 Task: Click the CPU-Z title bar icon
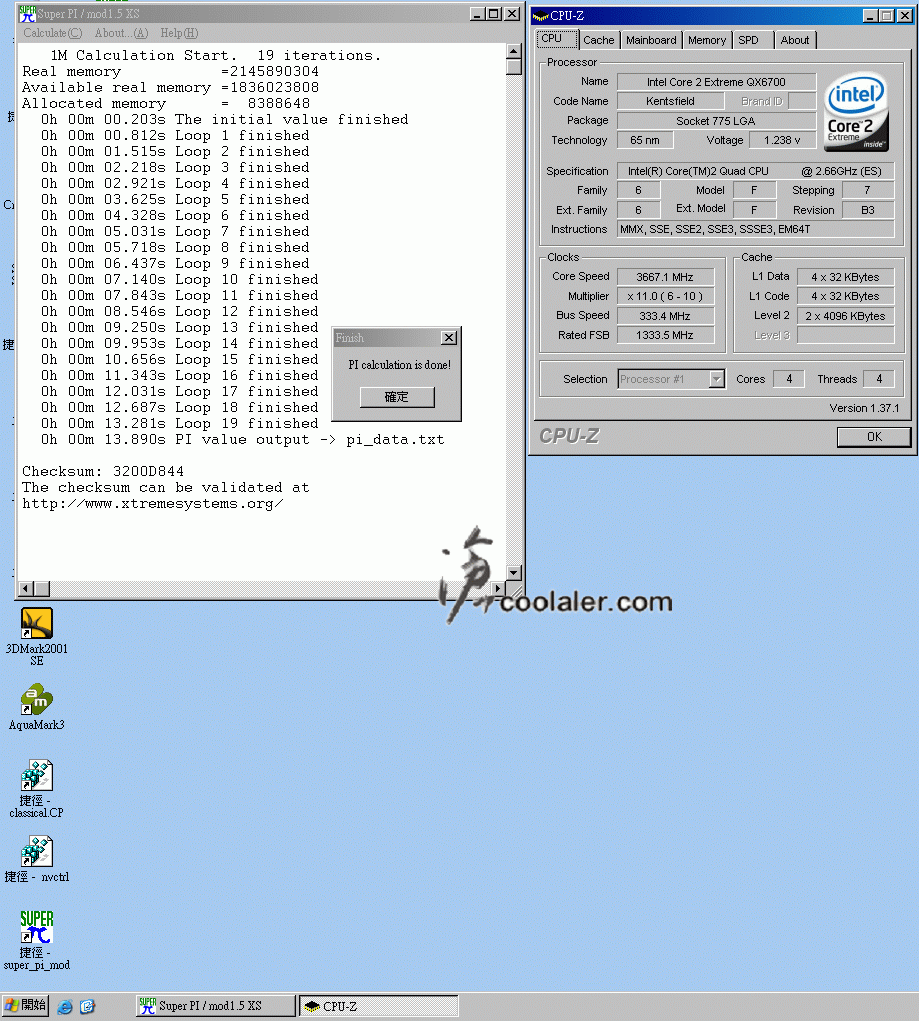tap(541, 16)
